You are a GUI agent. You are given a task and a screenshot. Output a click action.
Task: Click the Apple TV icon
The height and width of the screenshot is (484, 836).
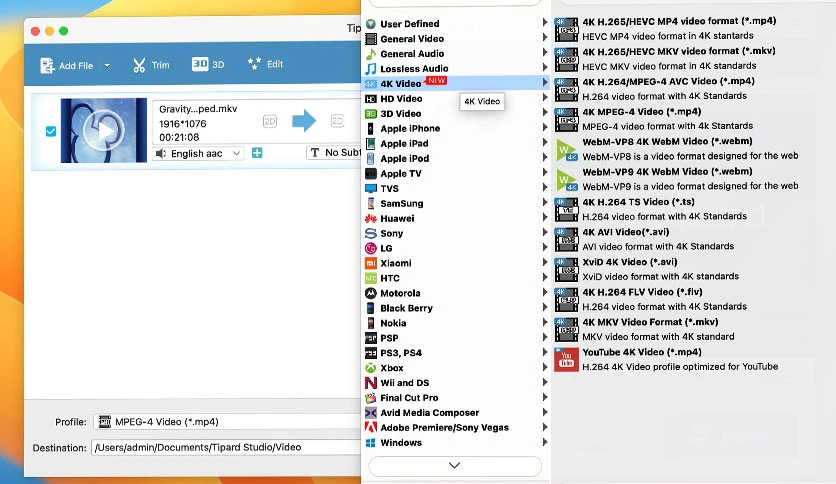[x=371, y=173]
